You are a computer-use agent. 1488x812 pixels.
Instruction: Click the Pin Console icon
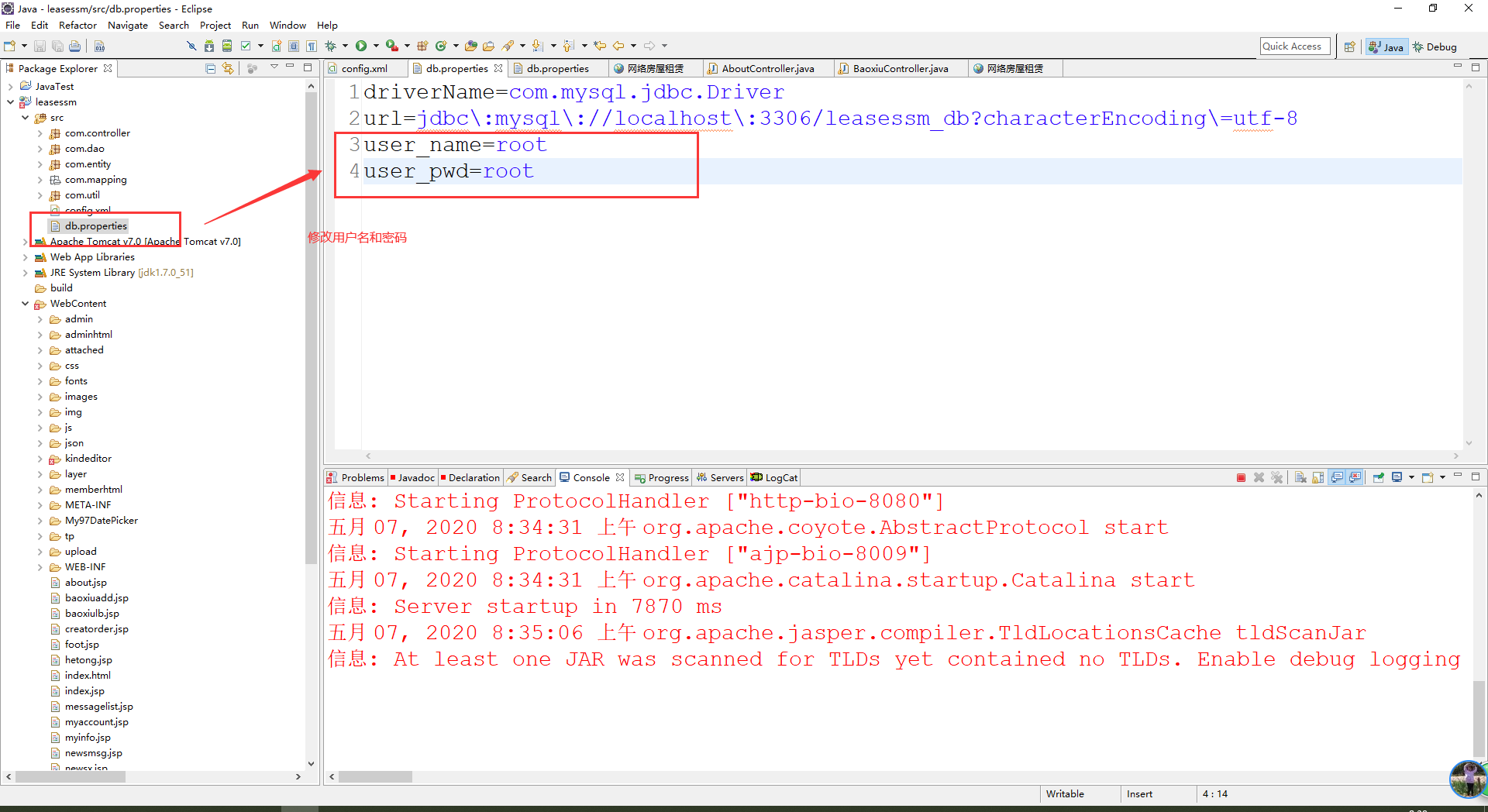tap(1379, 477)
